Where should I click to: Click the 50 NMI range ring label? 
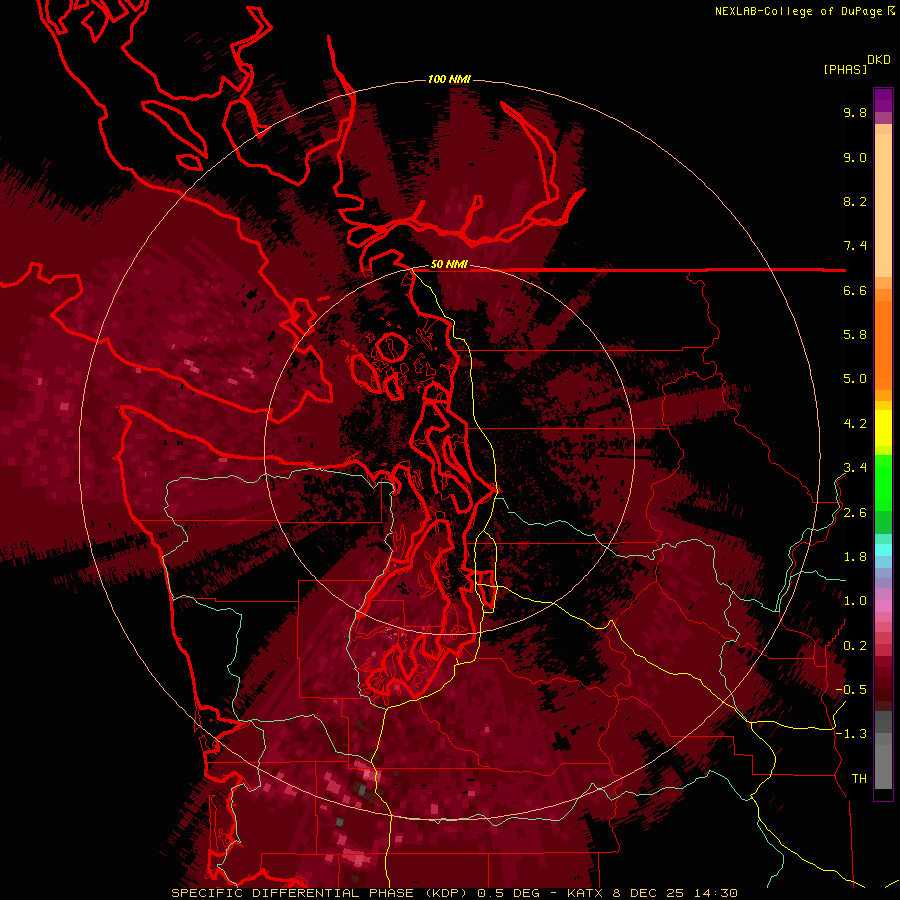(449, 265)
